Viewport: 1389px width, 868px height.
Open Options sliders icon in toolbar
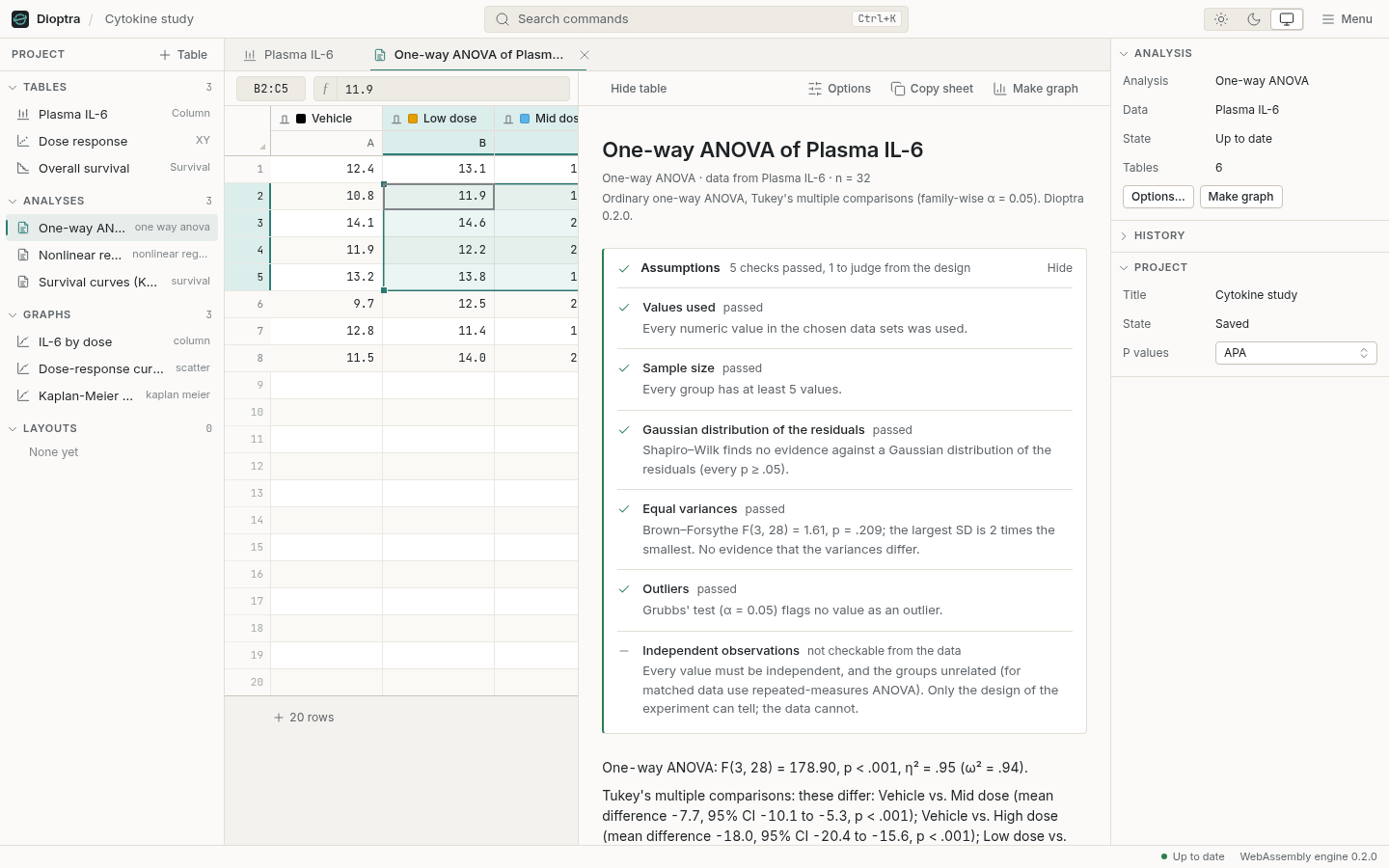[815, 89]
